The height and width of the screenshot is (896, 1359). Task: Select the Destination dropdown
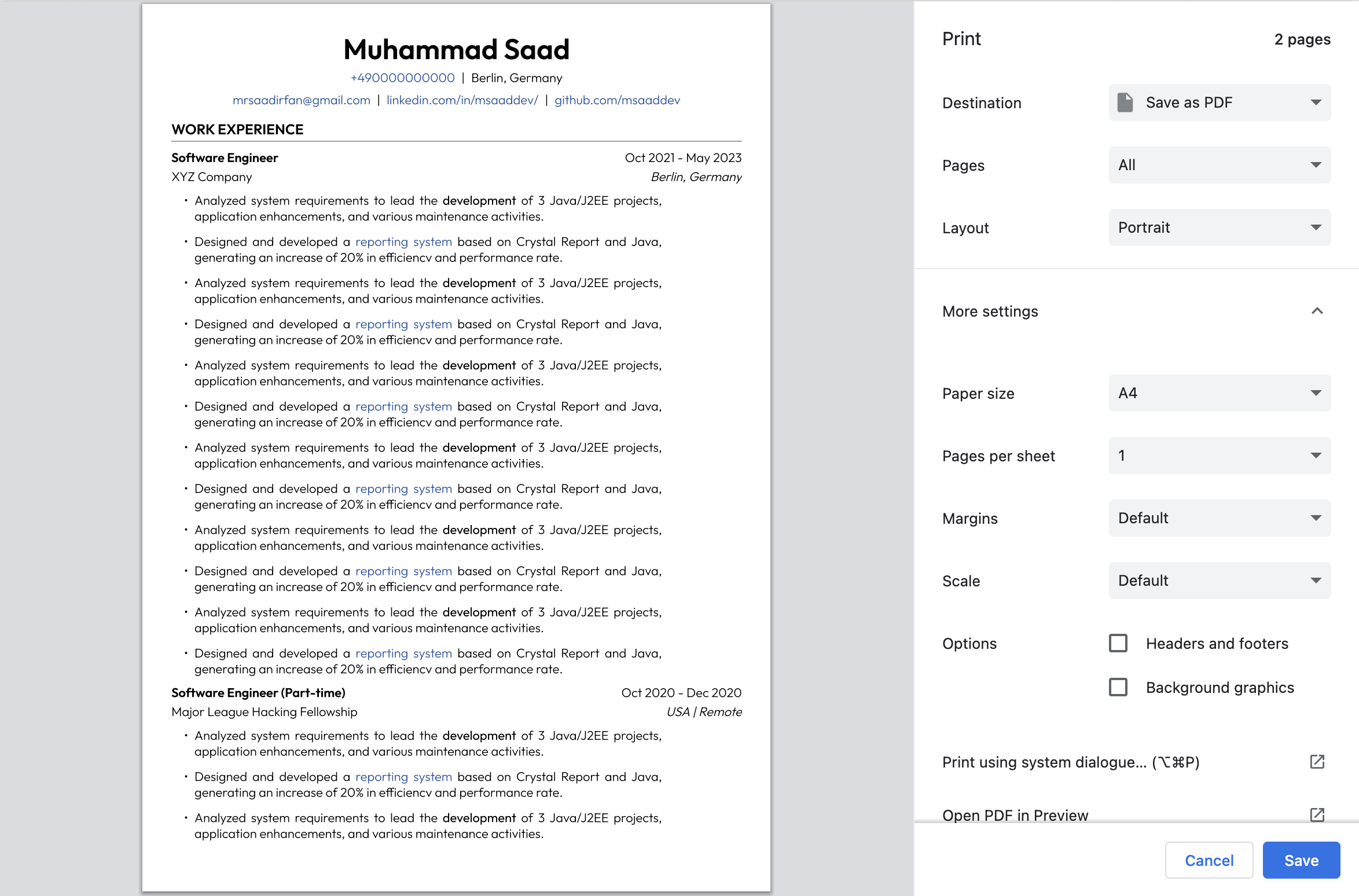[x=1219, y=103]
